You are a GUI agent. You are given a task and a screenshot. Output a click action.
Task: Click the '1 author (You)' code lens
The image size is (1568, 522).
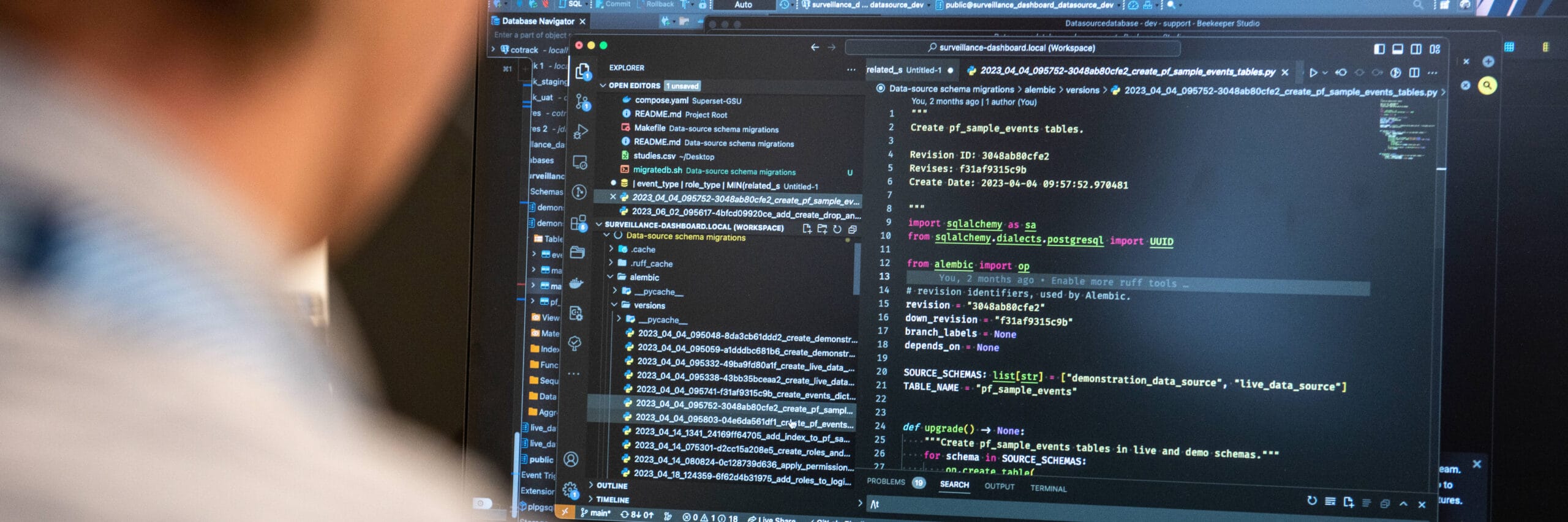1011,102
